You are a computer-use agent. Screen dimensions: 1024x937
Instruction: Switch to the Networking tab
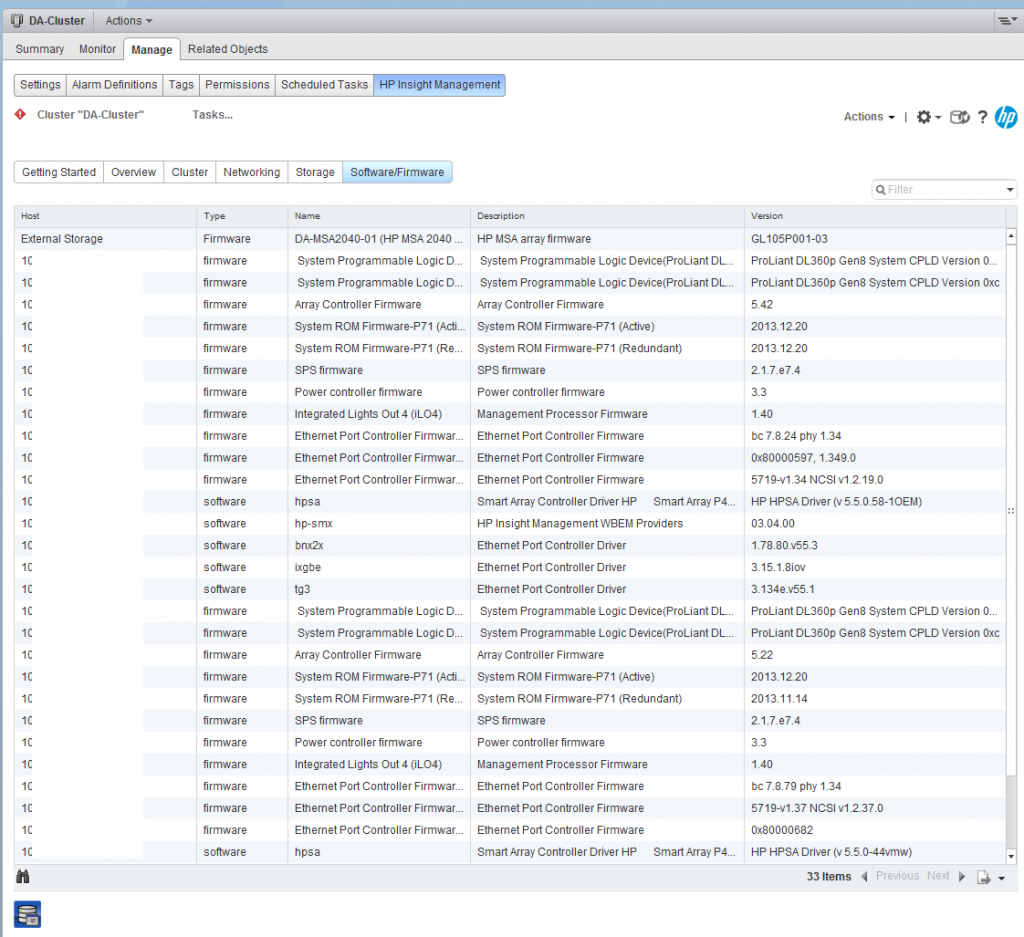click(251, 171)
